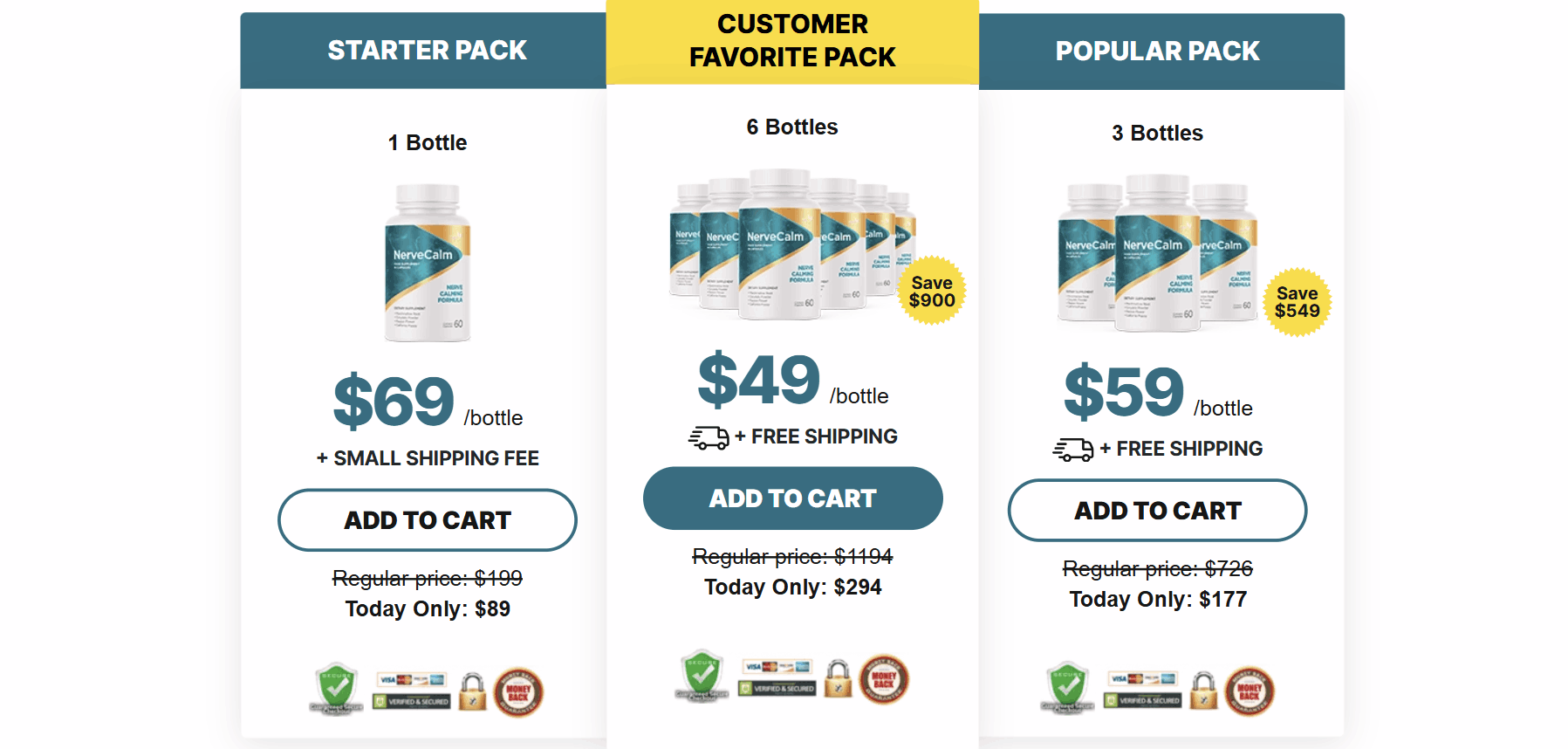Click the green secure shield in the Popular Pack
The image size is (1568, 749).
tap(1067, 687)
